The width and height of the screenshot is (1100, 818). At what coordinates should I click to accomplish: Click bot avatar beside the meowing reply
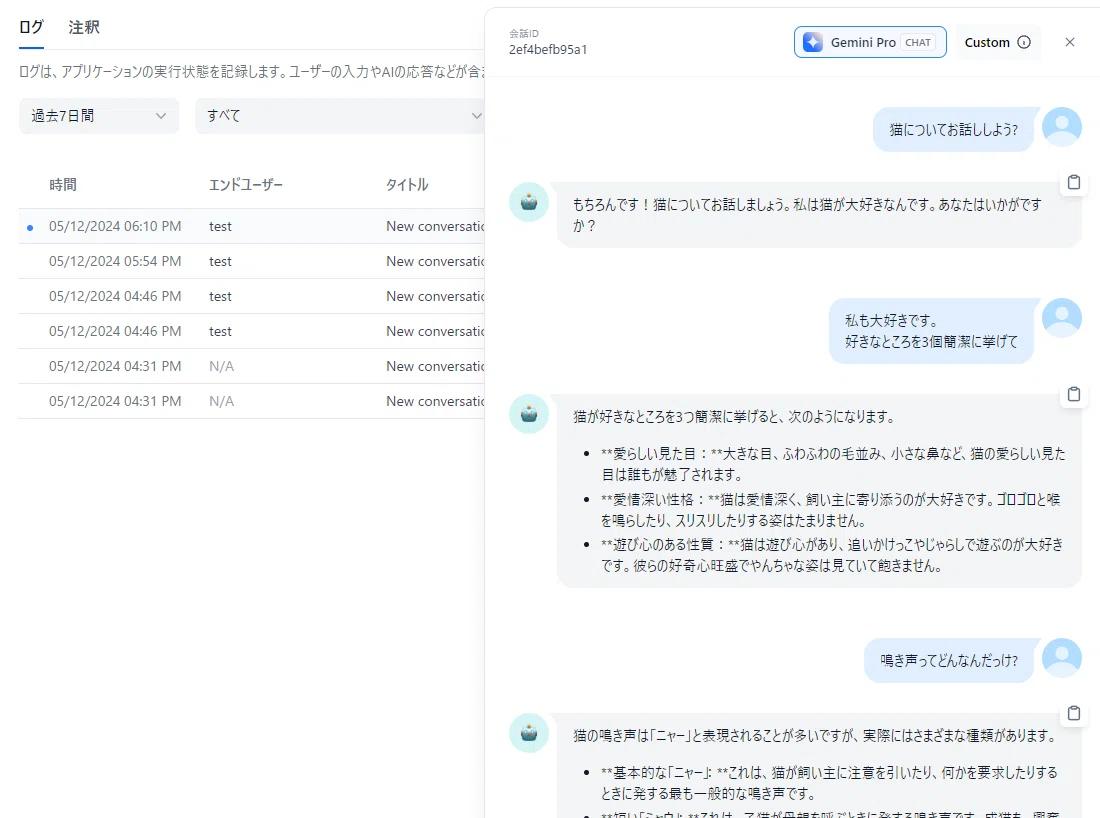[x=529, y=733]
